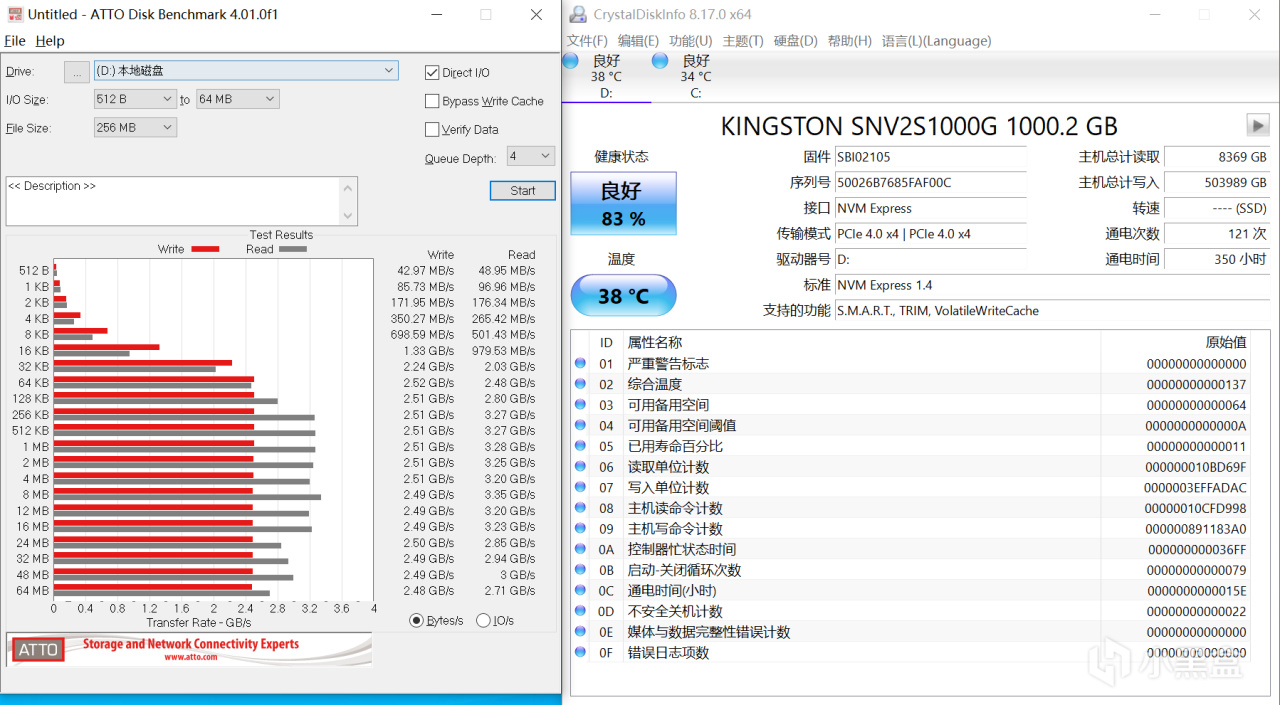Click the status dot for attribute 03 可用备用空间
1280x705 pixels.
580,404
